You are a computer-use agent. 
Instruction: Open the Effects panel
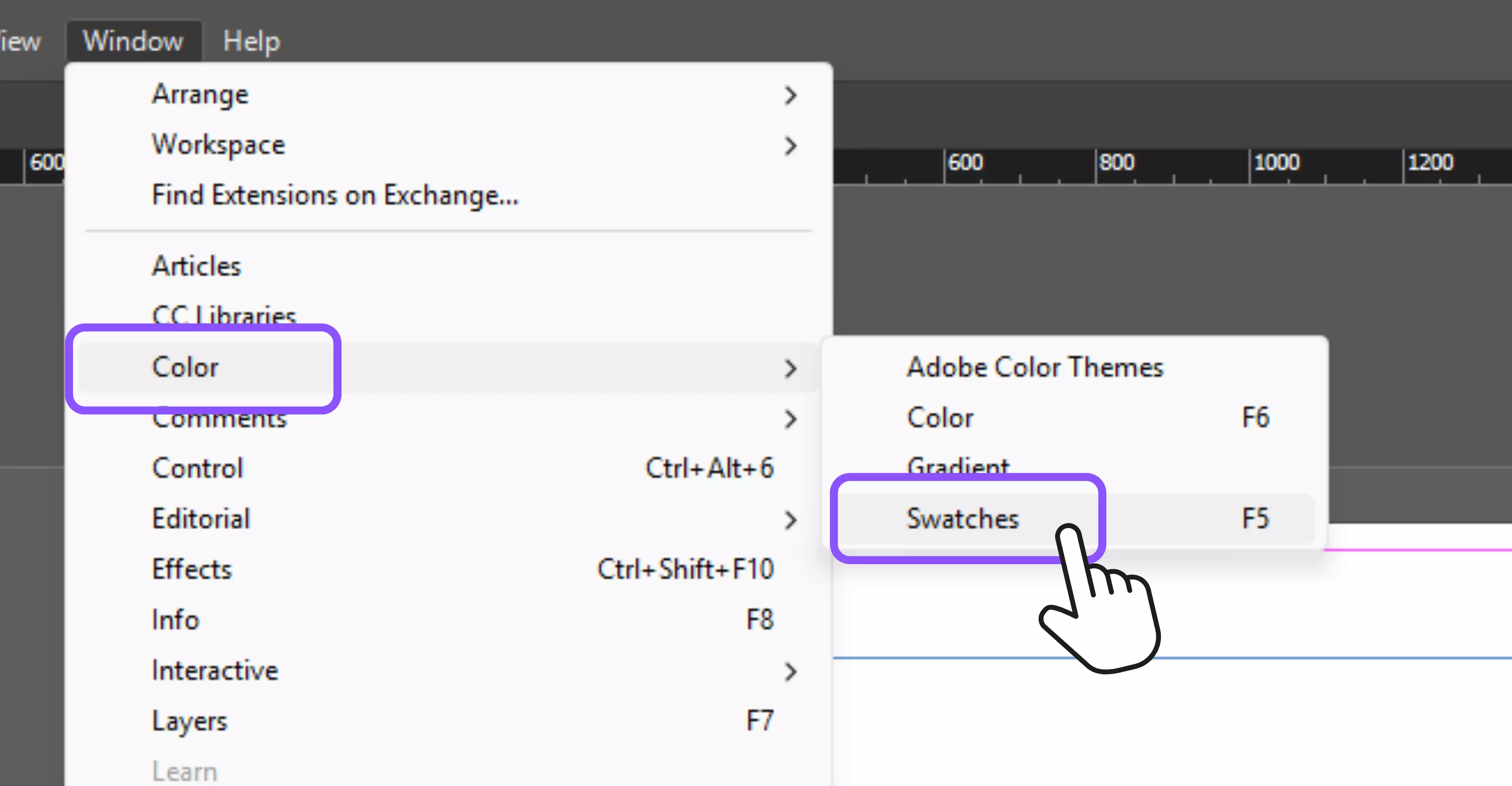pyautogui.click(x=192, y=569)
